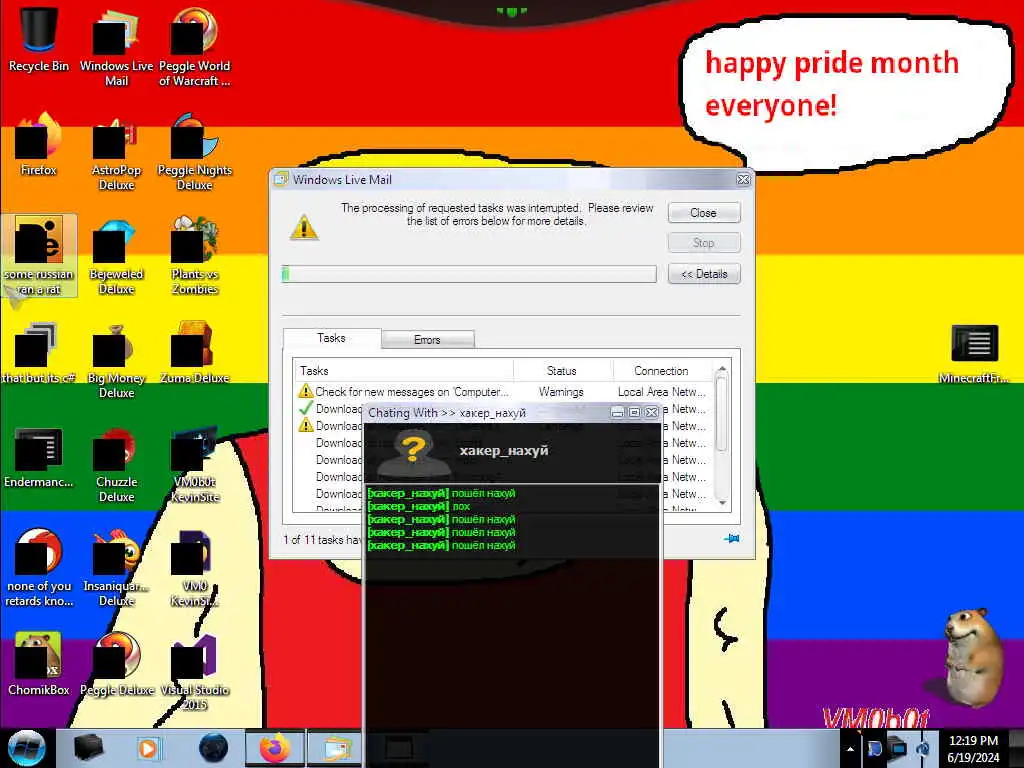The width and height of the screenshot is (1024, 768).
Task: Select the Plants vs Zombies icon
Action: [x=195, y=255]
